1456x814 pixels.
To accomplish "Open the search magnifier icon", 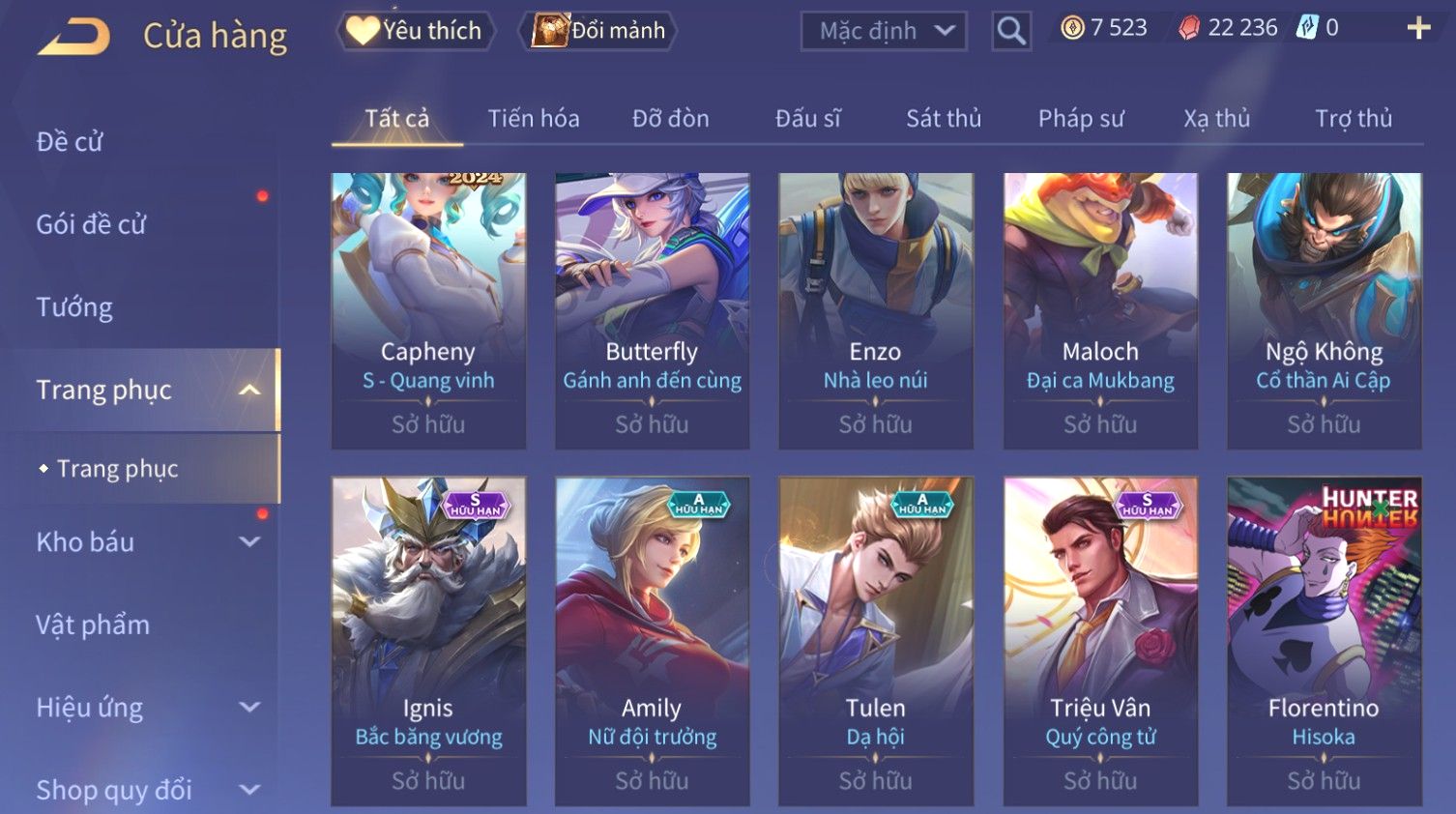I will pos(1011,32).
